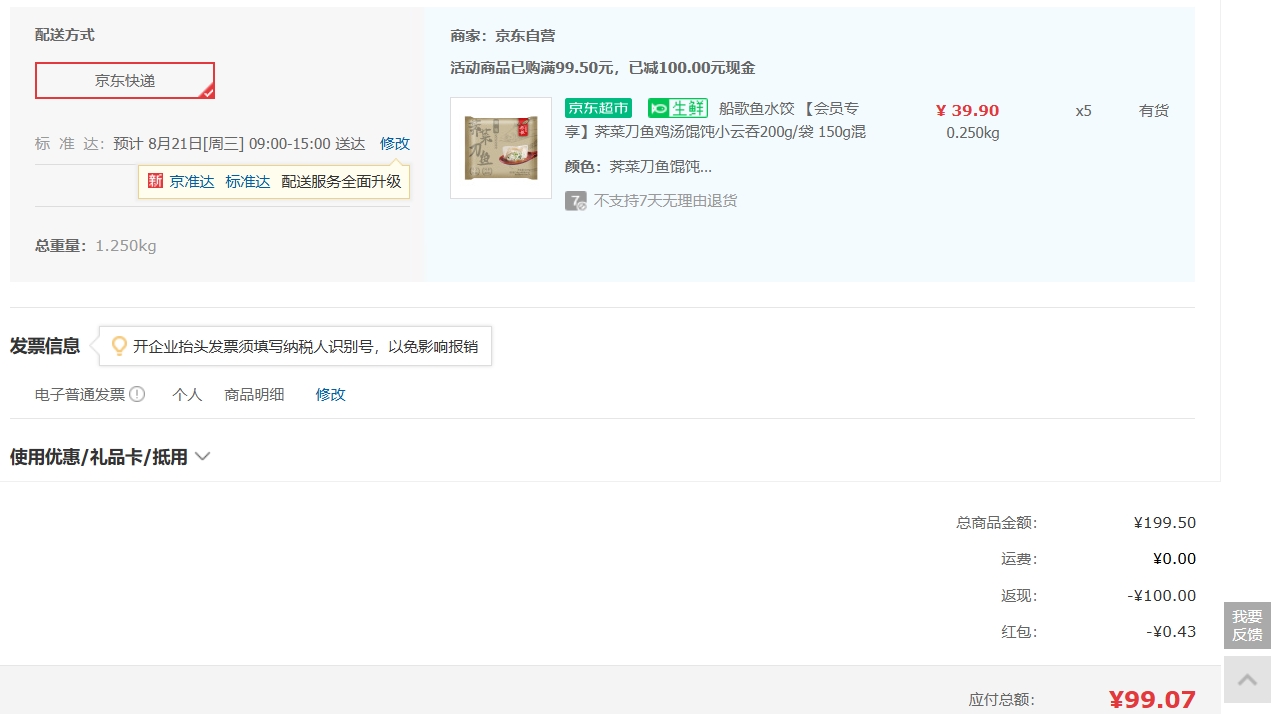Viewport: 1281px width, 714px height.
Task: Click the lightbulb tip icon
Action: click(119, 346)
